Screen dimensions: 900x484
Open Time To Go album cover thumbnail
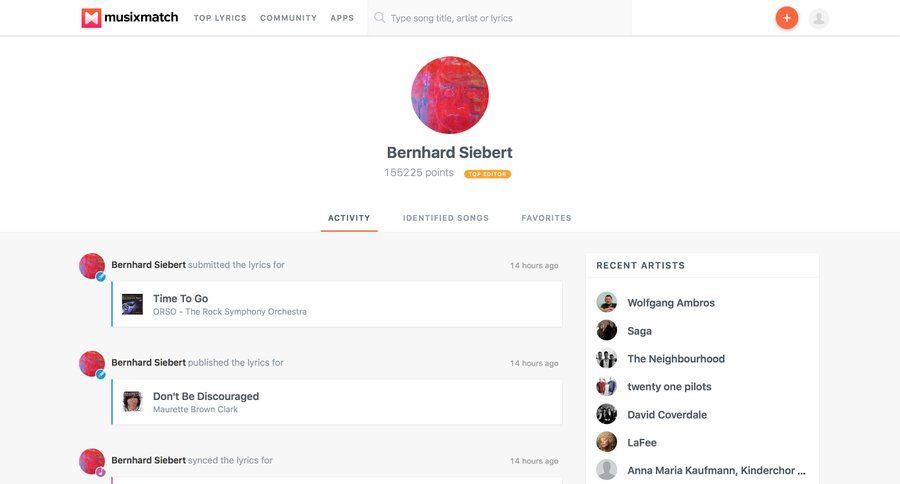(x=132, y=304)
